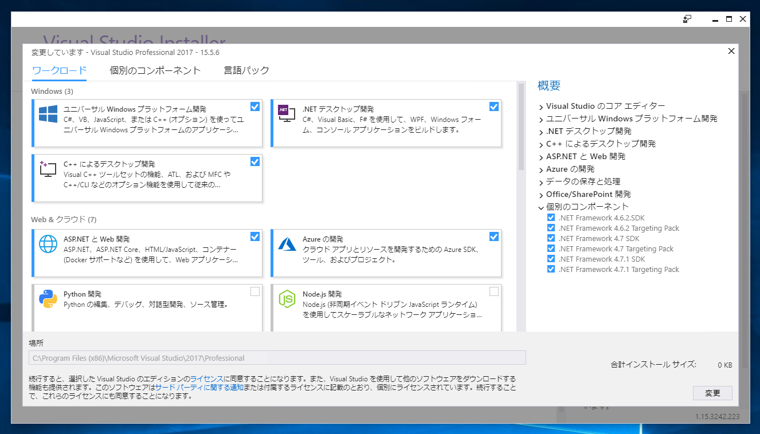Uncheck Azure の開発 workload
Image resolution: width=760 pixels, height=434 pixels.
tap(494, 236)
